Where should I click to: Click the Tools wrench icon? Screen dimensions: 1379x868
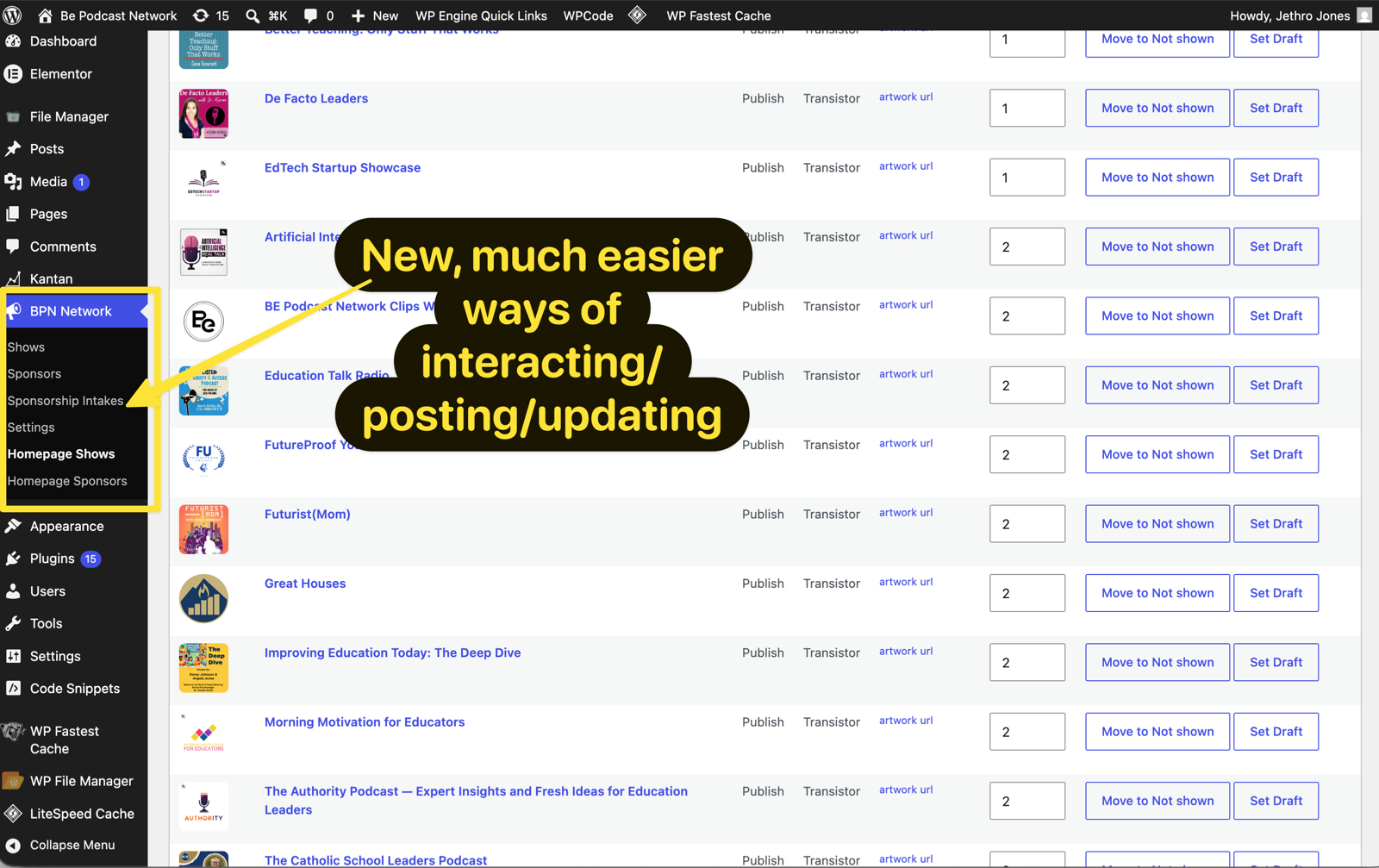[13, 624]
